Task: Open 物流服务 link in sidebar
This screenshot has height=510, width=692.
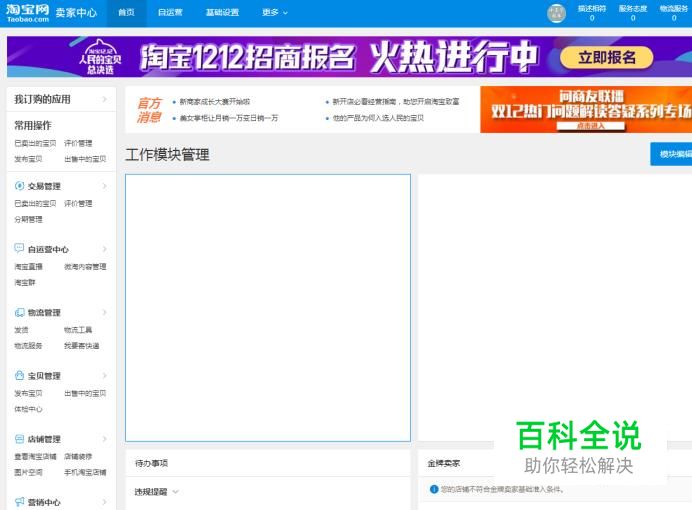Action: click(28, 345)
